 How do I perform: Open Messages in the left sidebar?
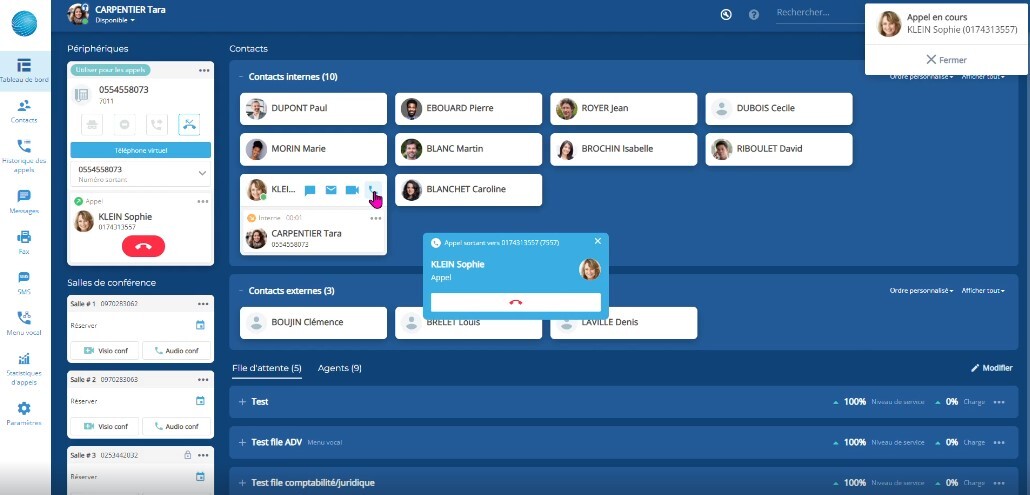point(24,196)
